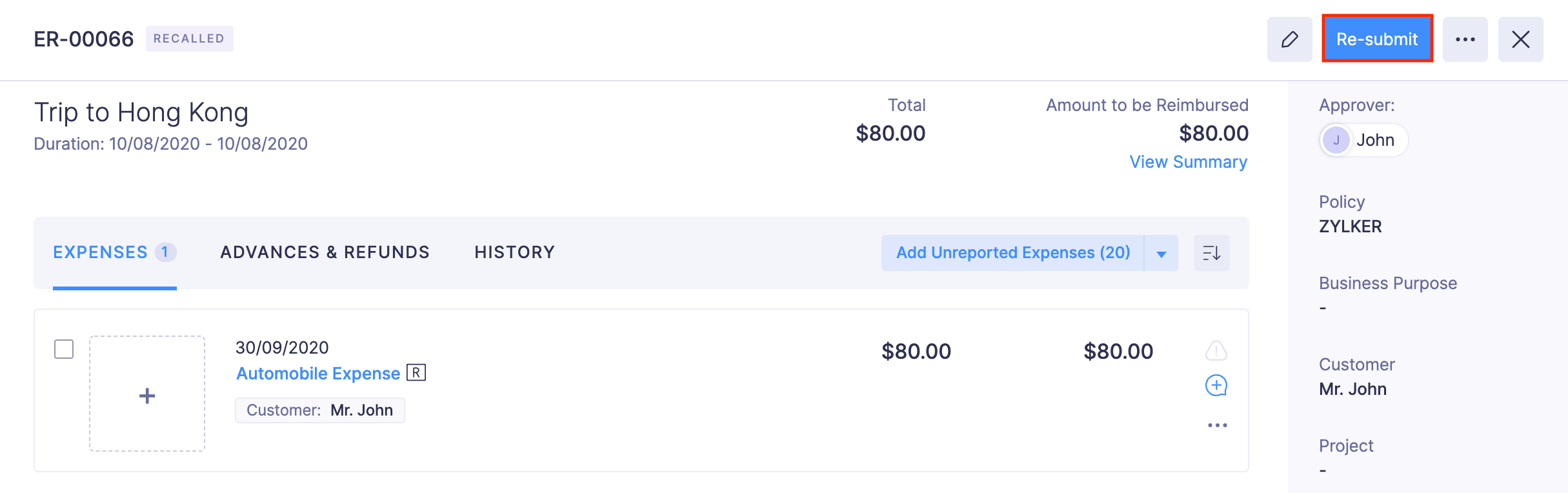Open the View Summary link
The width and height of the screenshot is (1568, 493).
1188,162
